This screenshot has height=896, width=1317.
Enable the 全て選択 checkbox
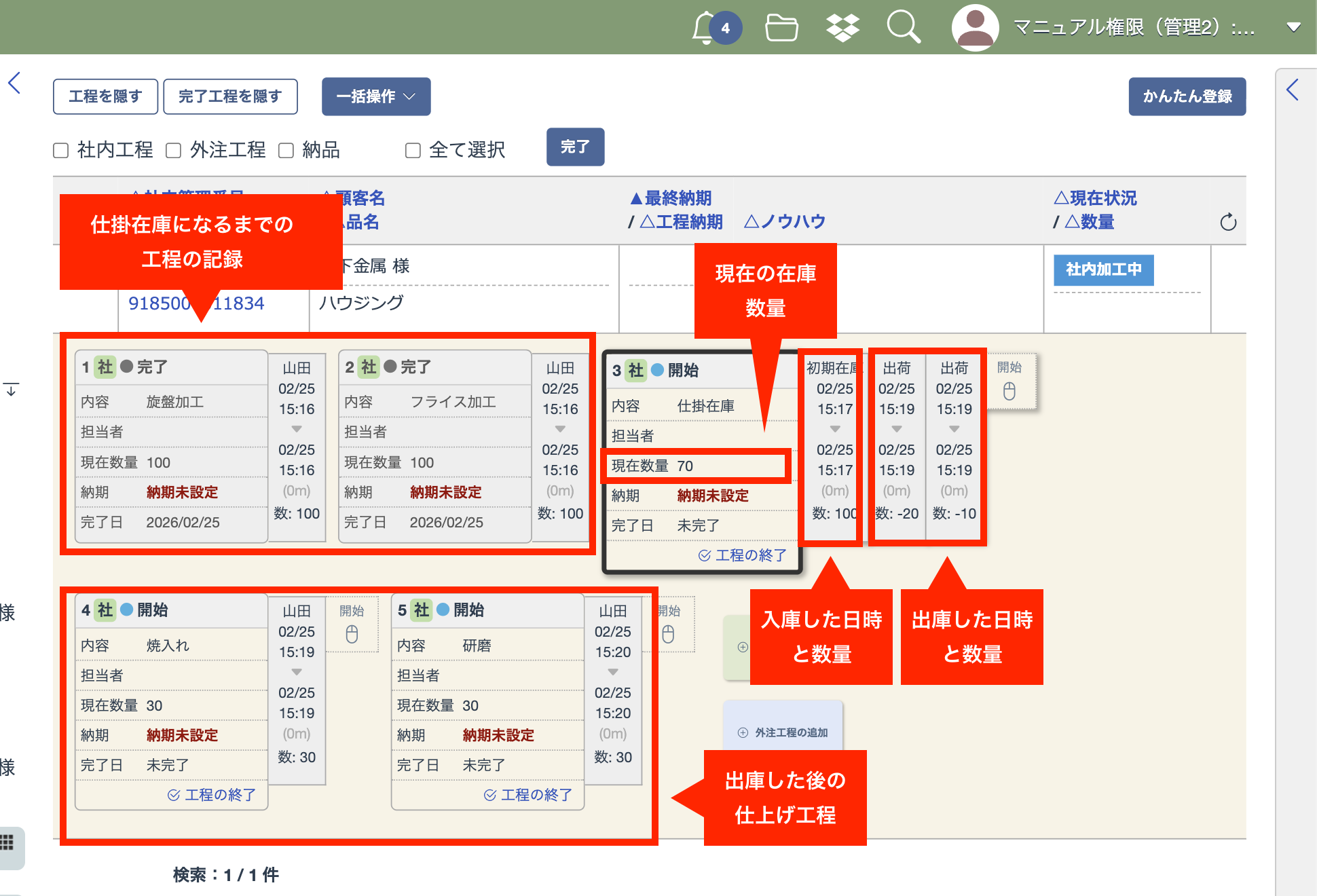point(413,150)
